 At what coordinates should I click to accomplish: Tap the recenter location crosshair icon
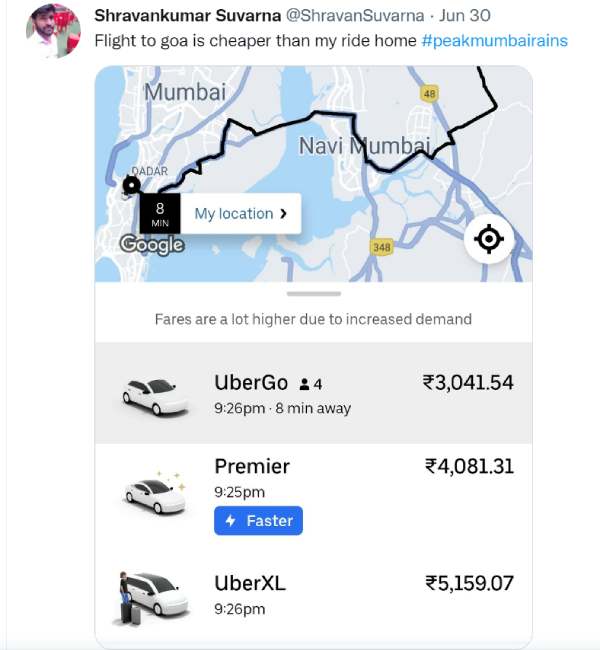tap(489, 239)
